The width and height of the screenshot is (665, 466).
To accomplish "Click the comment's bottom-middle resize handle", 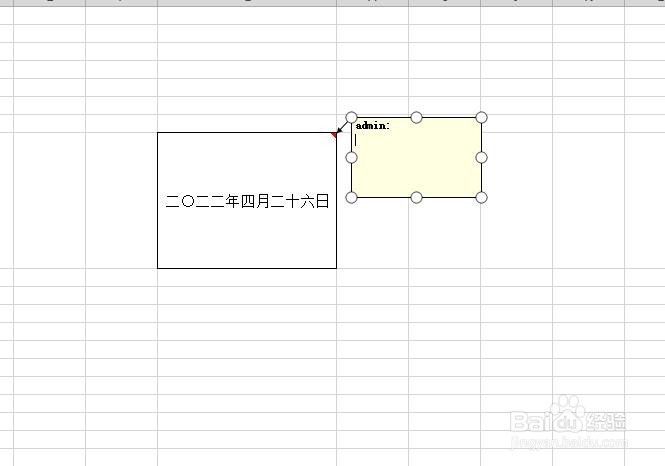I will (416, 197).
